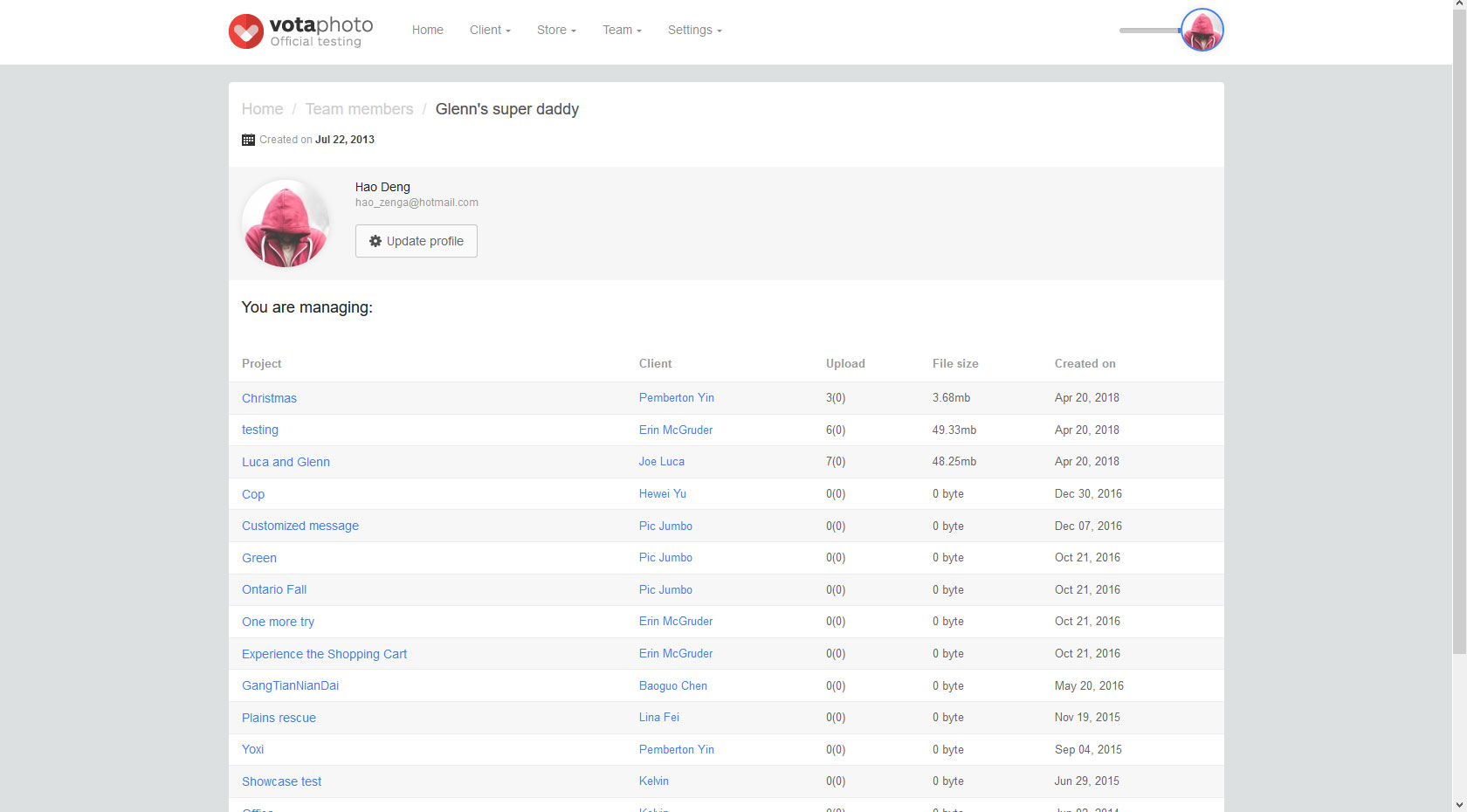View client Pemberton Yin in Yoxi row
The width and height of the screenshot is (1467, 812).
(x=677, y=749)
